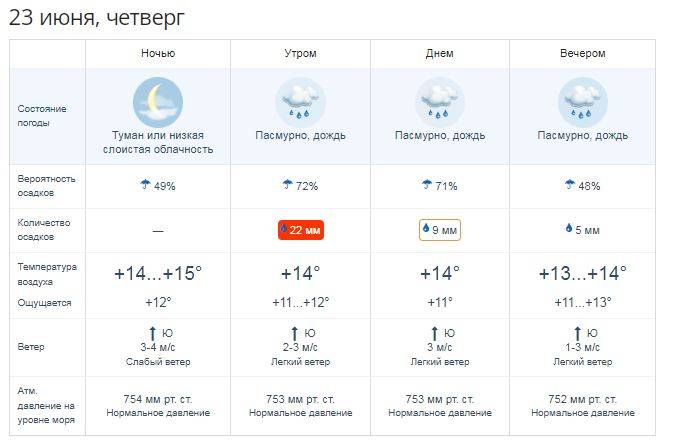The height and width of the screenshot is (445, 688).
Task: Click the south wind arrow in the Вечером column
Action: (577, 334)
